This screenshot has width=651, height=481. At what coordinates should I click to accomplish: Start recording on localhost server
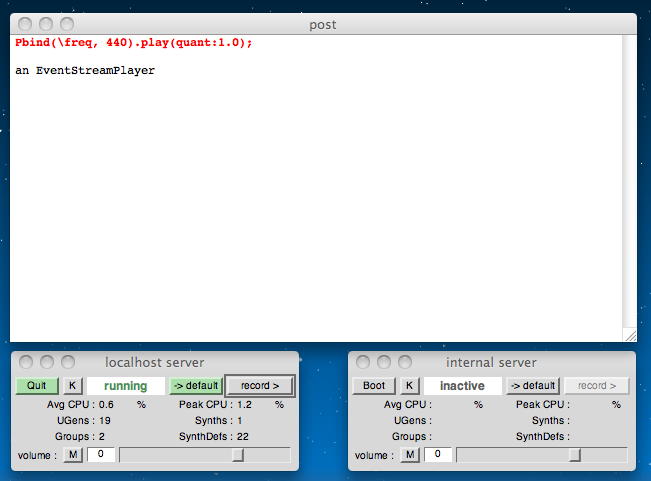point(260,386)
